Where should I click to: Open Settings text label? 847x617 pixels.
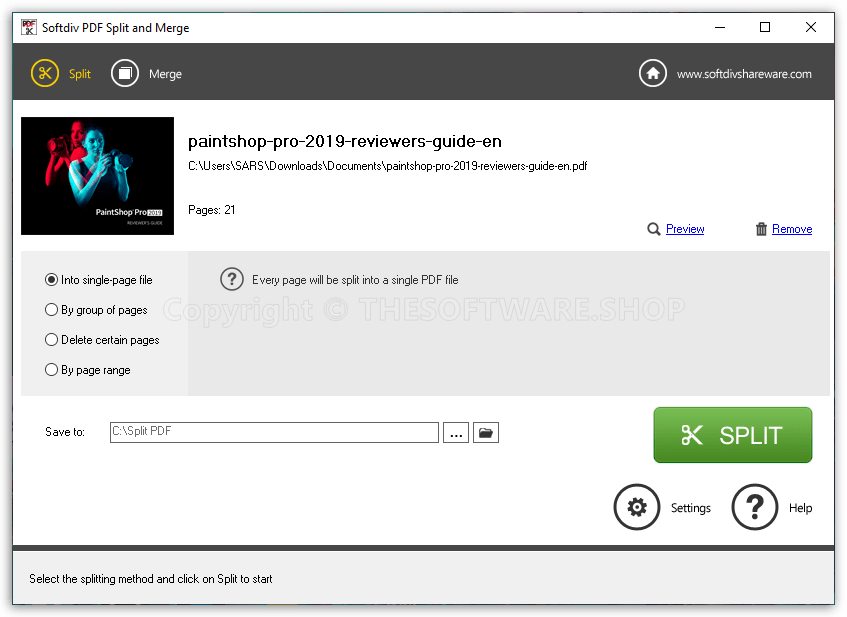[x=690, y=508]
